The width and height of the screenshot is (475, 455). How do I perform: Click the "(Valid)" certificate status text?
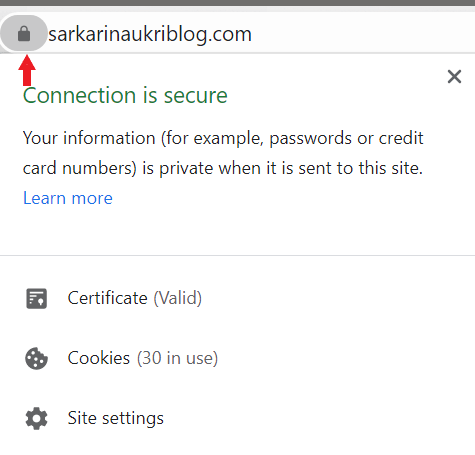click(178, 298)
